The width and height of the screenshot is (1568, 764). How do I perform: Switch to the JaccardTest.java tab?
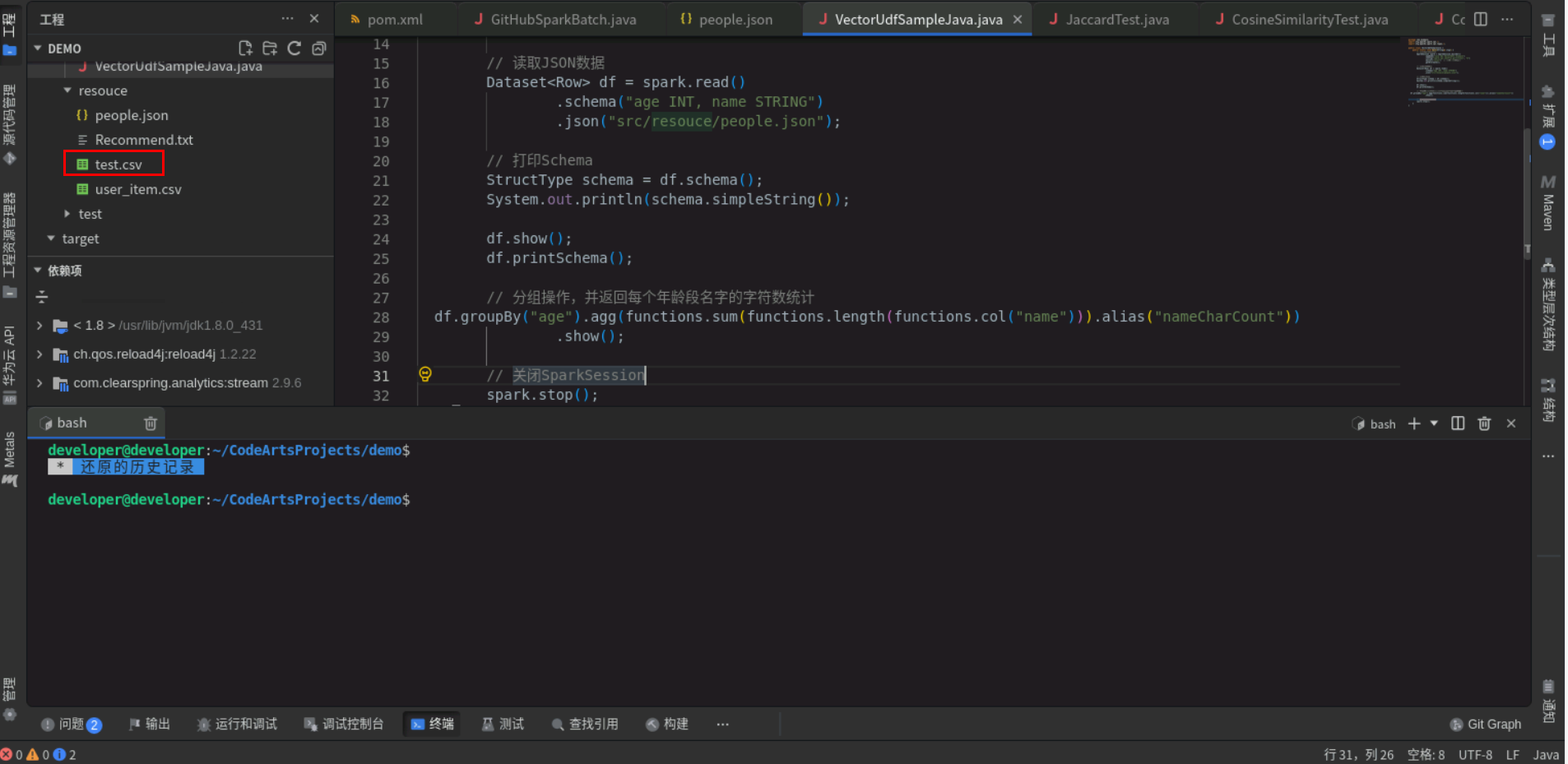(x=1108, y=19)
